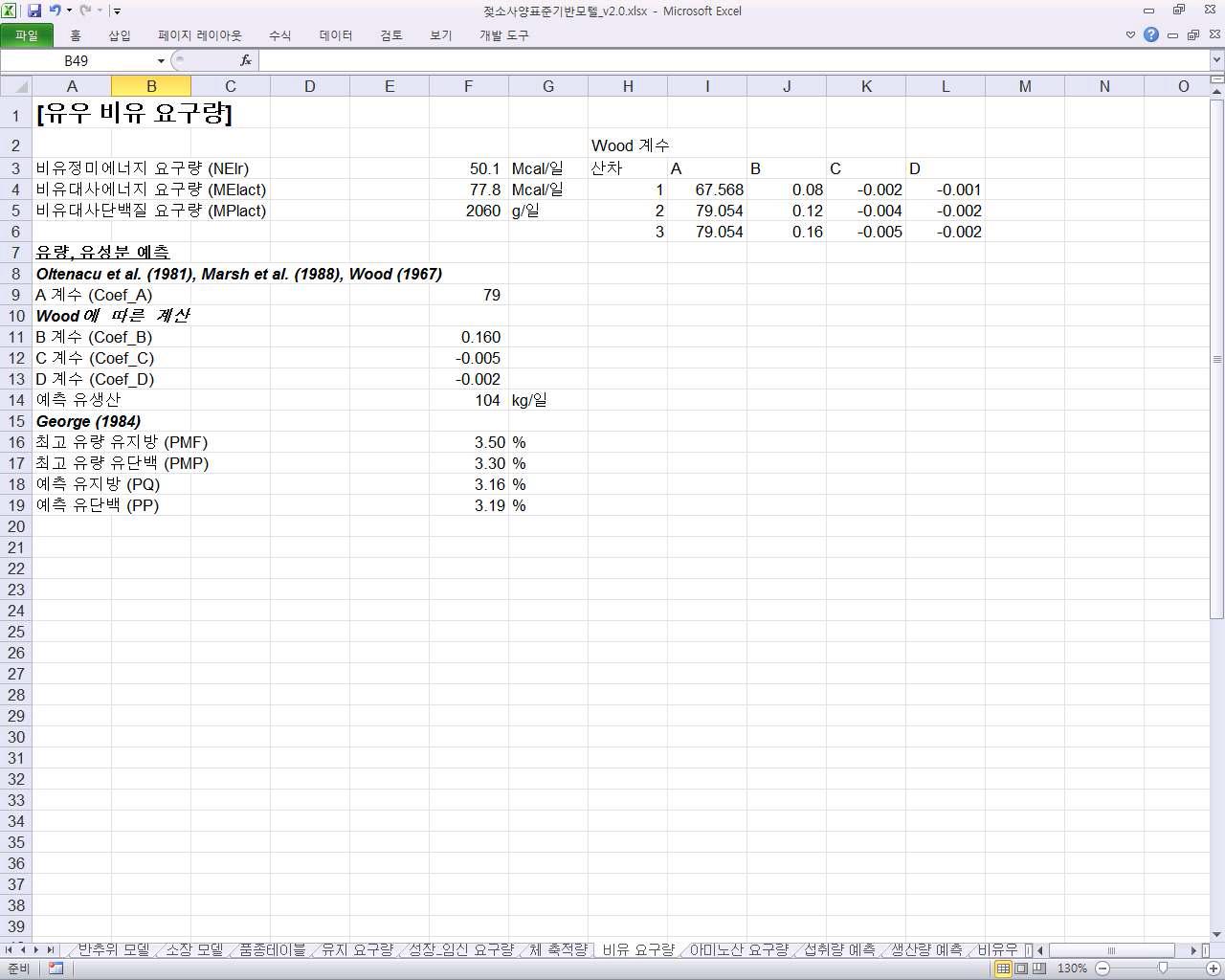Switch to Page Layout view icon

click(x=1021, y=969)
